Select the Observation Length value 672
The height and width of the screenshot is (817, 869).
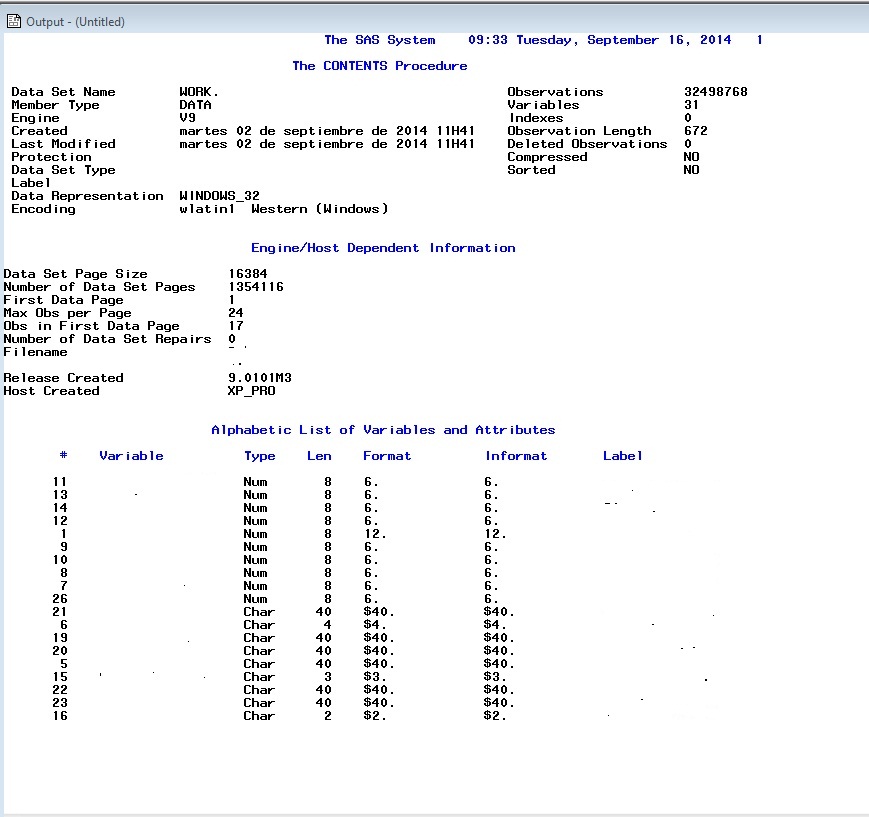(695, 131)
